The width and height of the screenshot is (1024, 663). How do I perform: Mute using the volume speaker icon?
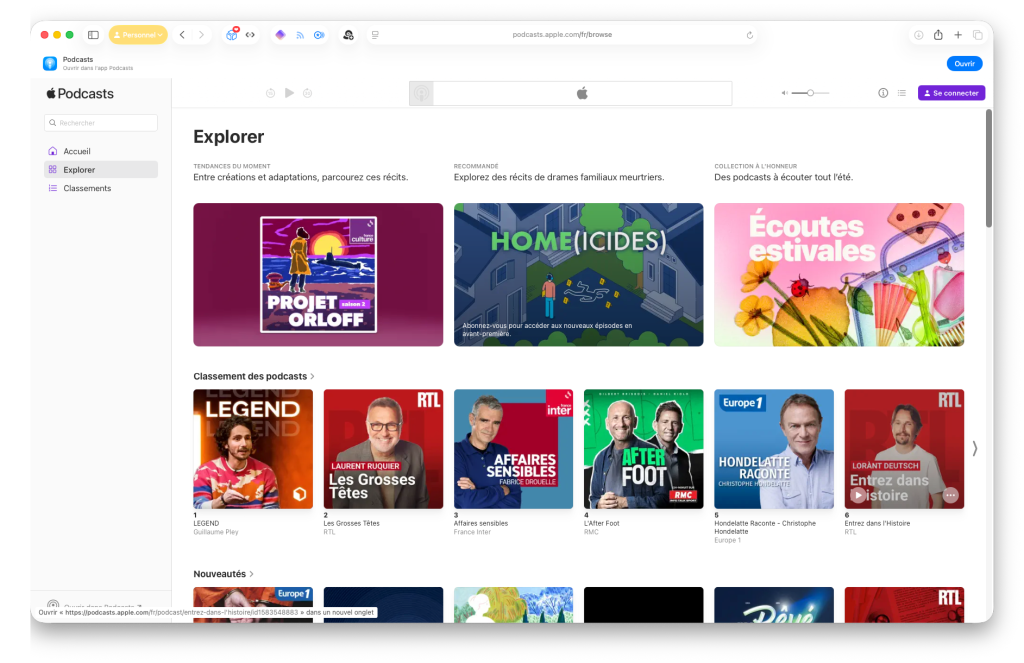tap(785, 93)
